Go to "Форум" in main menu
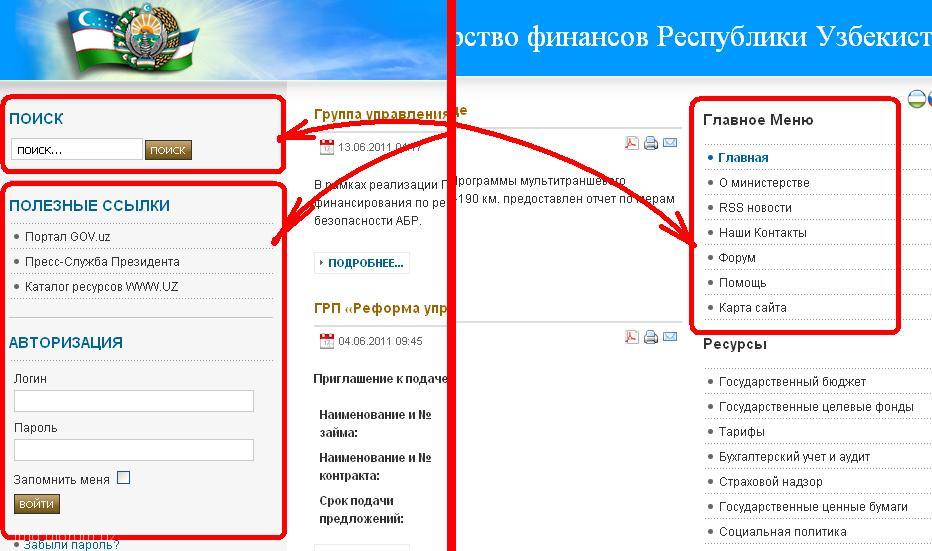The image size is (932, 551). pos(737,258)
